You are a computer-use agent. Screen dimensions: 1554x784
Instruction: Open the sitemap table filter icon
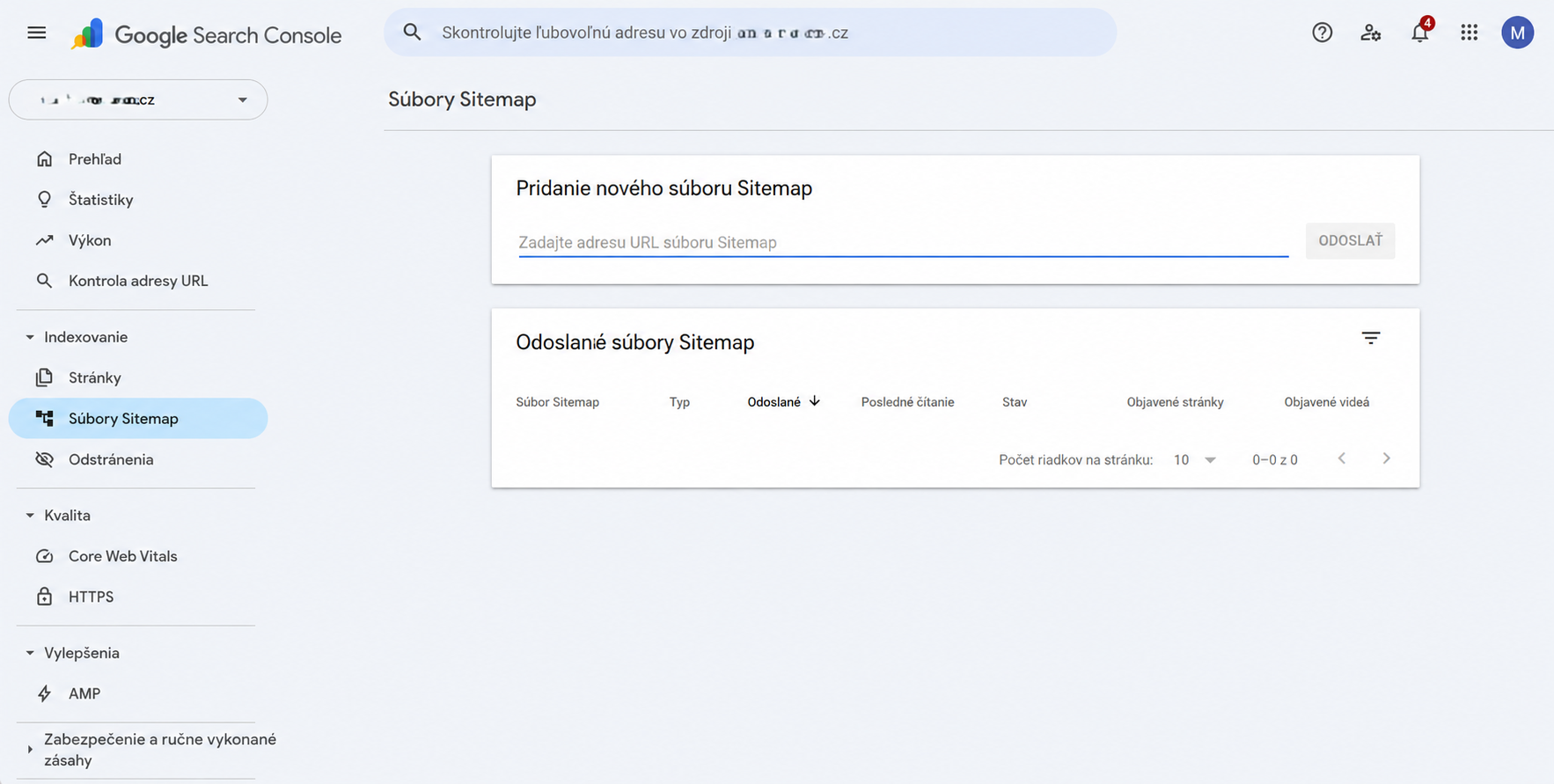pyautogui.click(x=1370, y=338)
